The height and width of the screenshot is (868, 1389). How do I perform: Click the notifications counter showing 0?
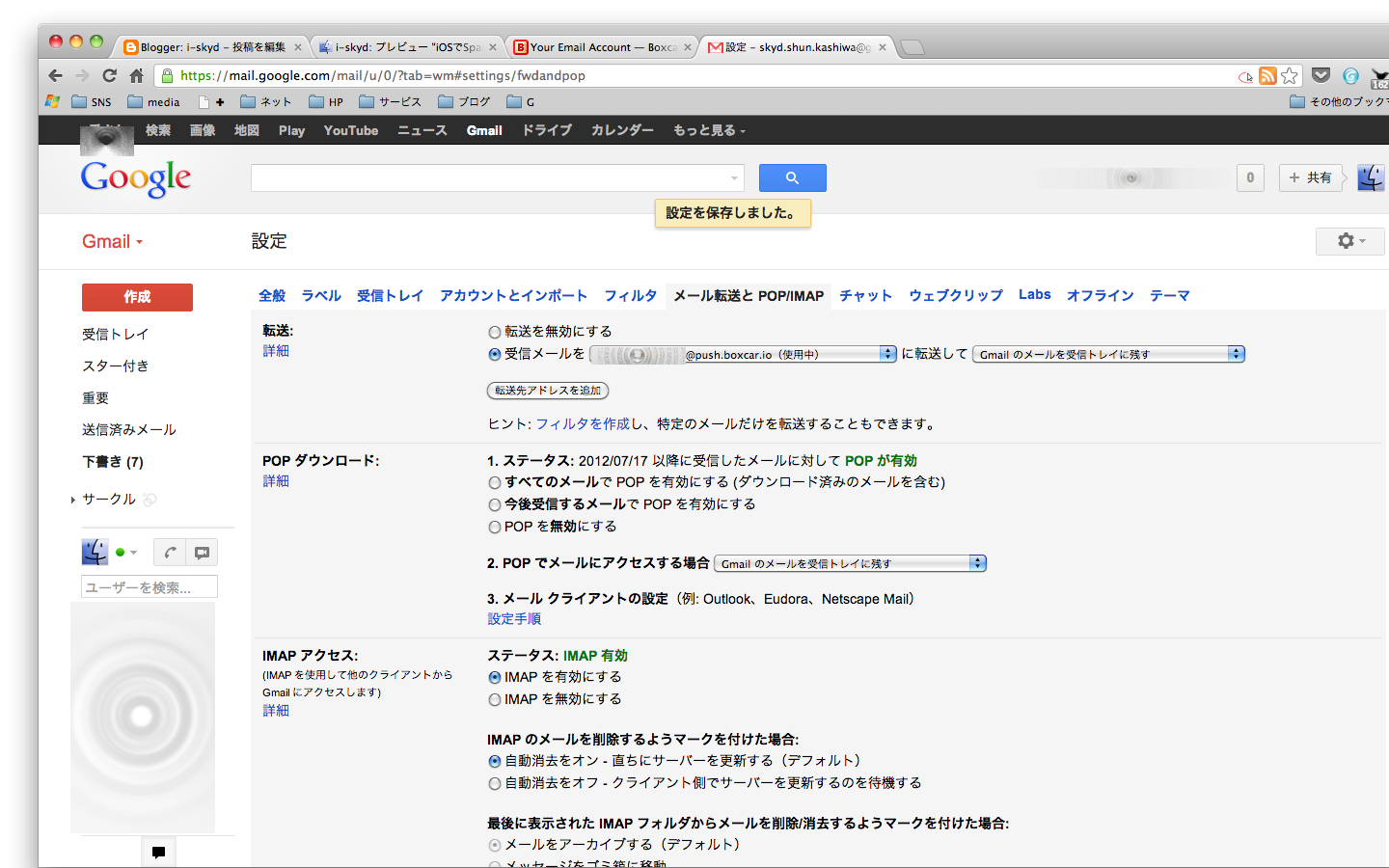point(1250,177)
